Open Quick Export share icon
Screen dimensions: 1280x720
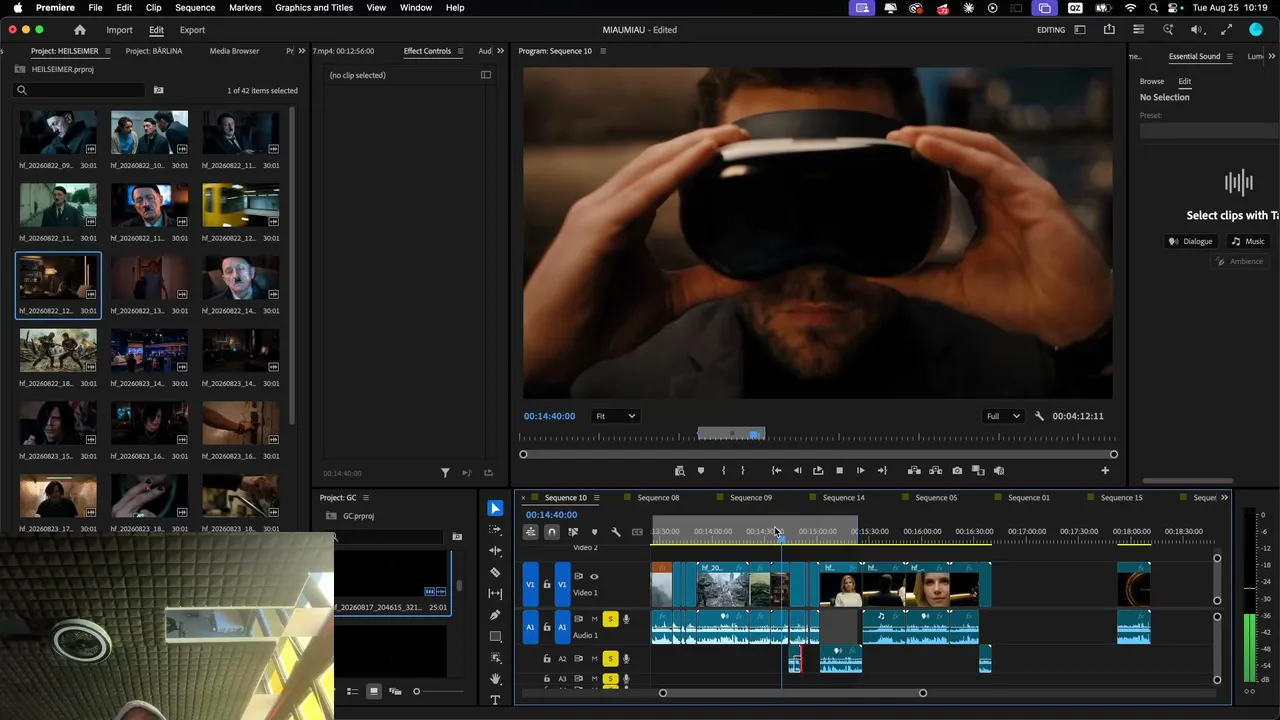coord(1109,30)
